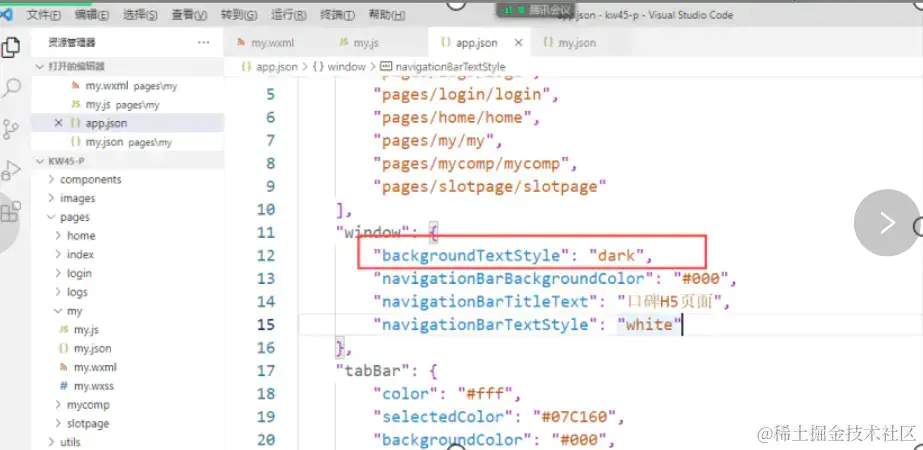Click the "pages/home/home" string

[x=452, y=118]
